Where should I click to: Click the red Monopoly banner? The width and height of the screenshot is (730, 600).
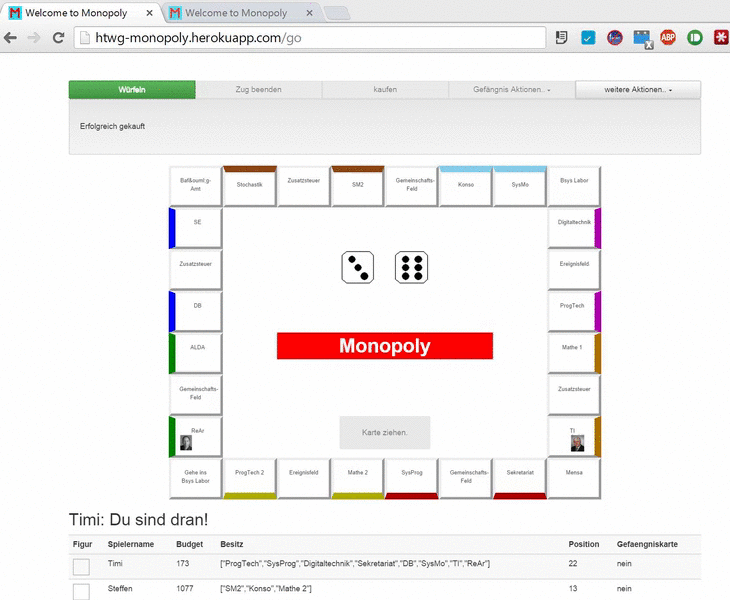385,346
